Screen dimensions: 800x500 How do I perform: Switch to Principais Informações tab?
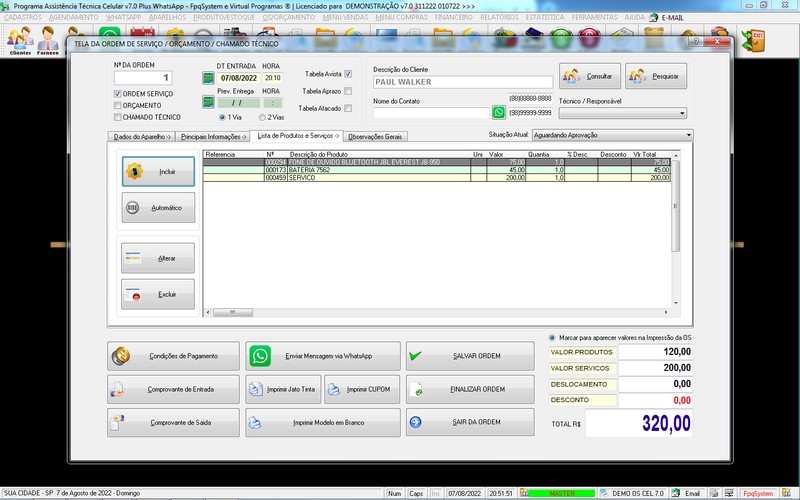click(x=213, y=137)
